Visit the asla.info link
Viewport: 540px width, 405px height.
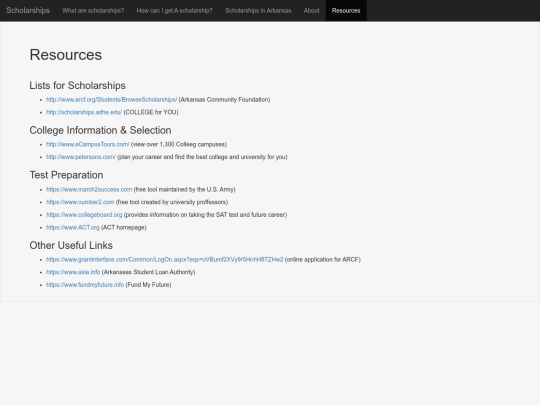coord(73,272)
